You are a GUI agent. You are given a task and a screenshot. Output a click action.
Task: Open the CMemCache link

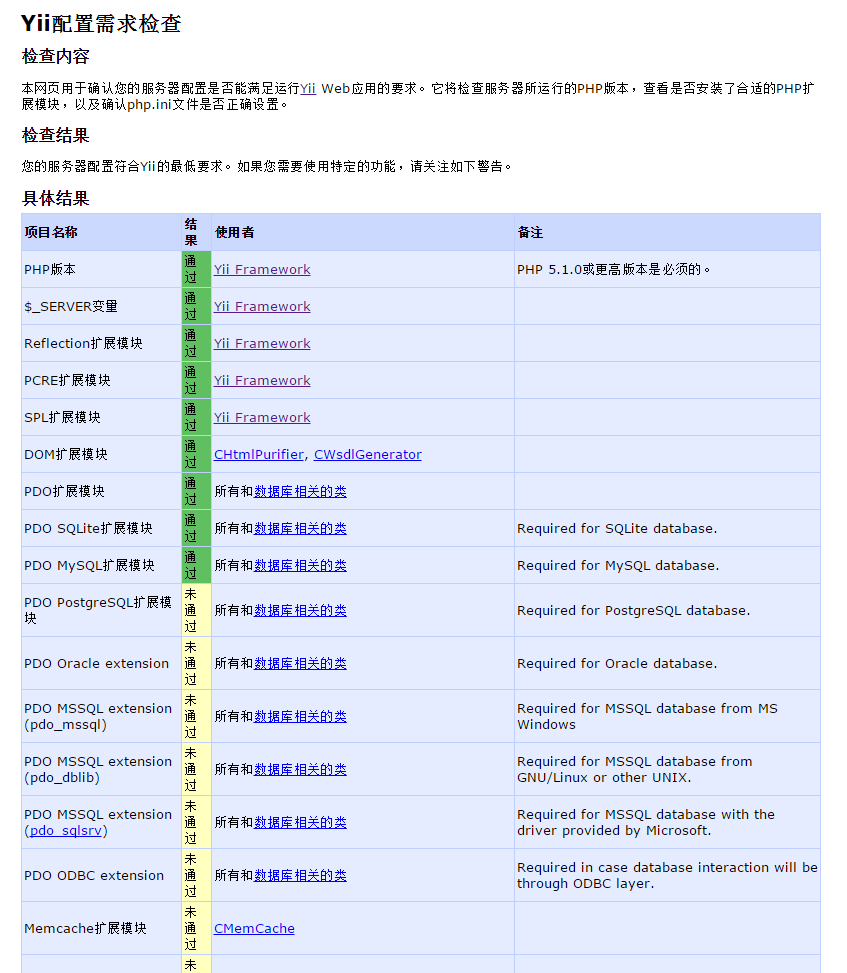coord(254,928)
